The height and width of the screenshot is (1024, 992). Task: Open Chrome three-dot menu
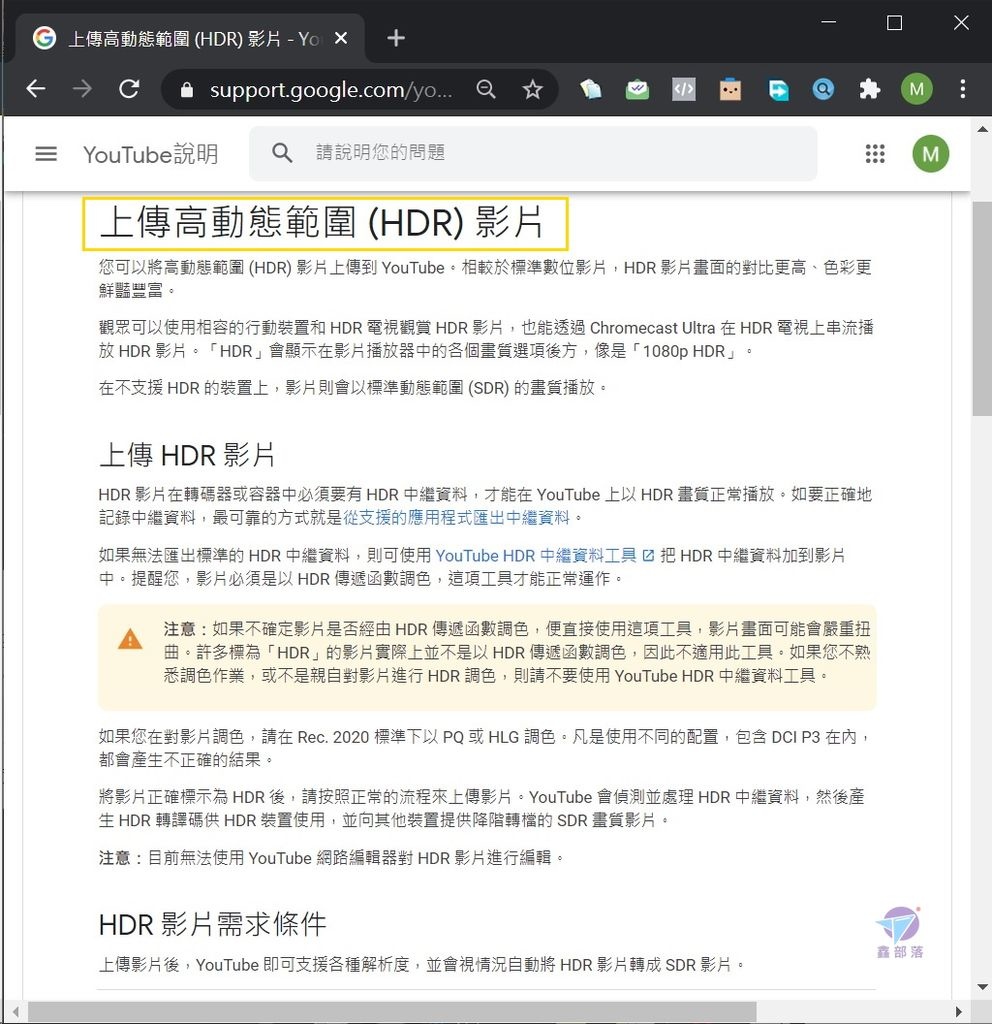(x=963, y=89)
